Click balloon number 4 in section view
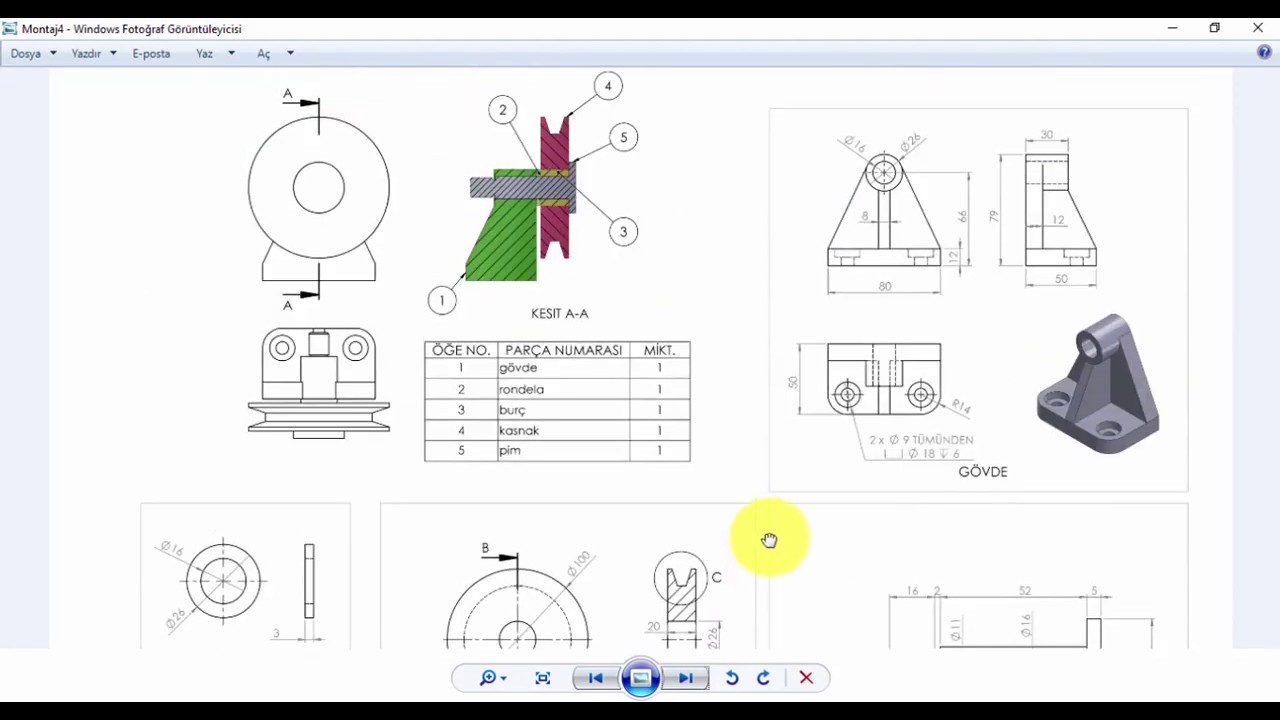The image size is (1280, 720). (607, 86)
